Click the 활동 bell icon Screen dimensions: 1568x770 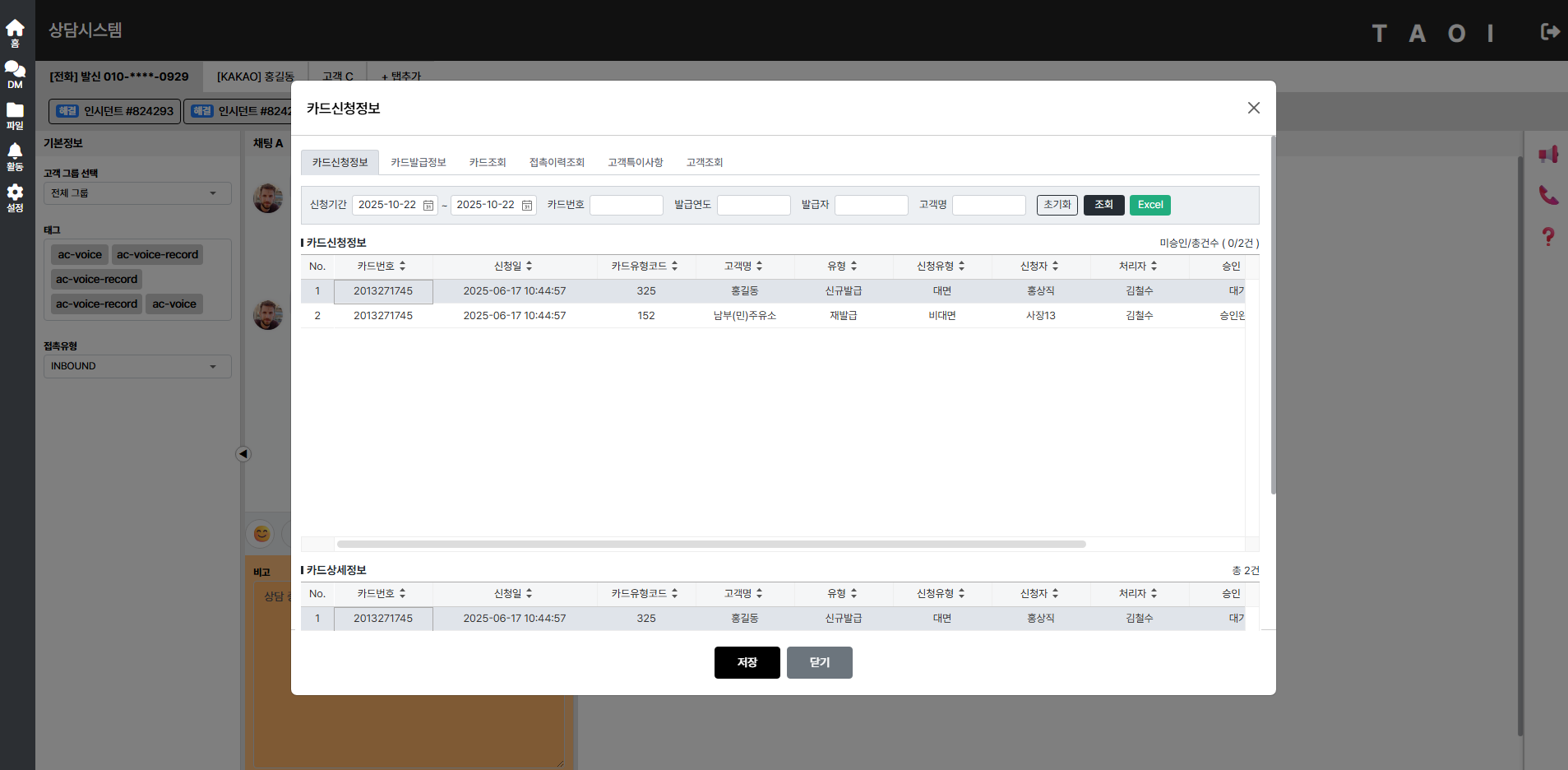[15, 155]
